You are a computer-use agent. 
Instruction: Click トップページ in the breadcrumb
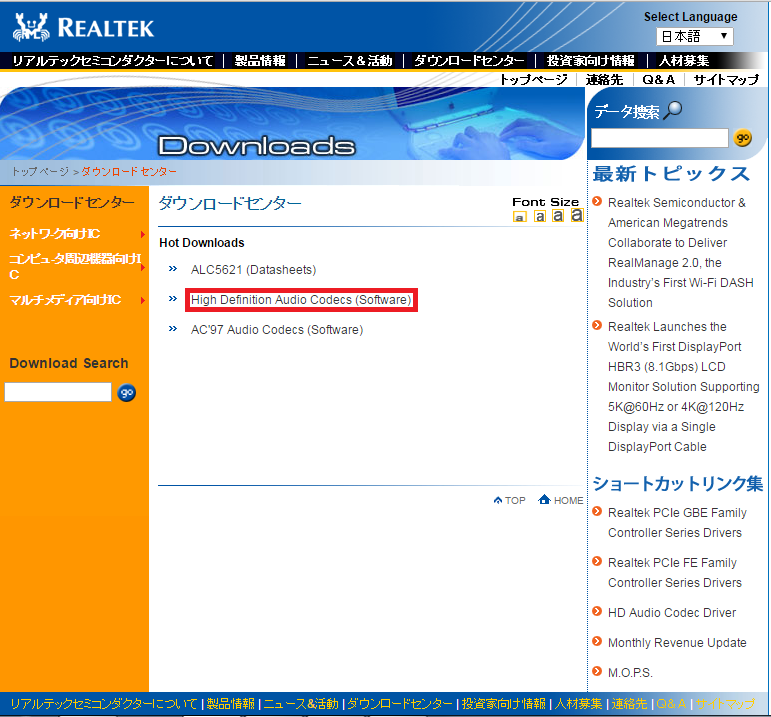pos(40,172)
